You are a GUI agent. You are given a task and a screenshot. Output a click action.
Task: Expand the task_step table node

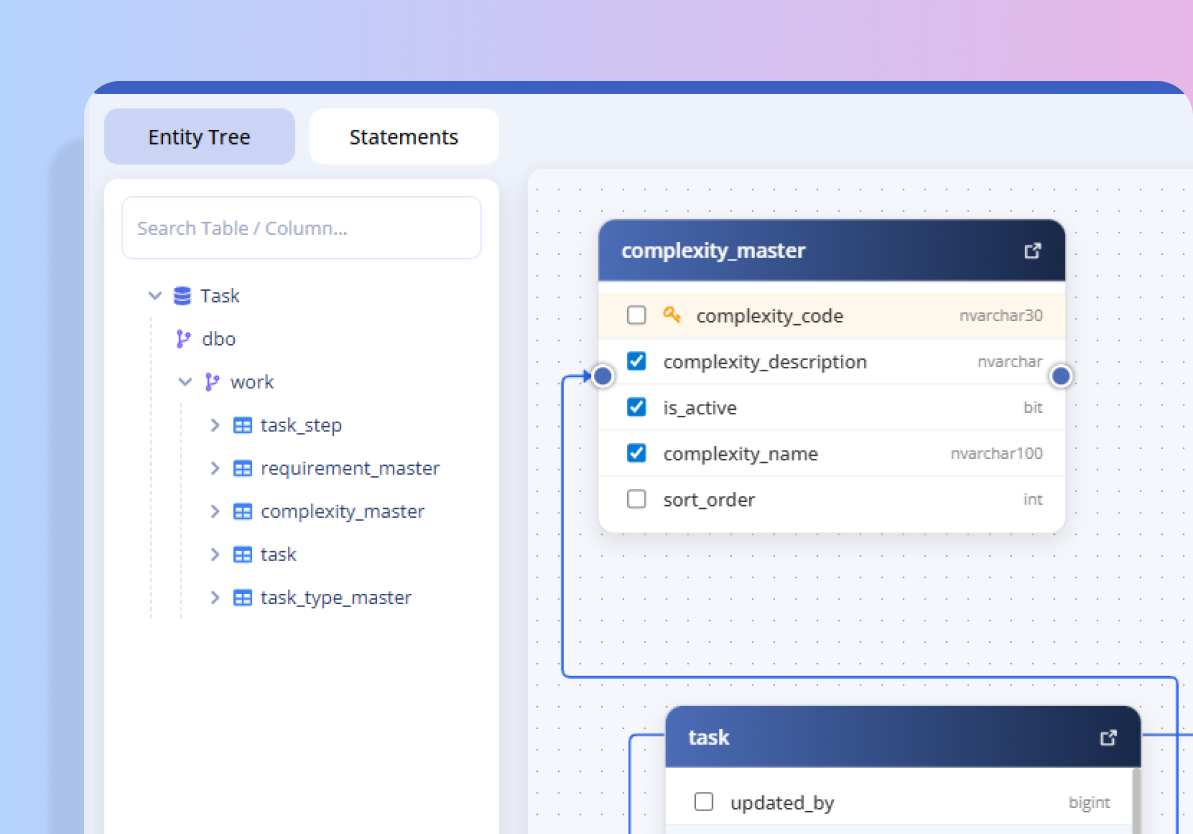click(215, 425)
